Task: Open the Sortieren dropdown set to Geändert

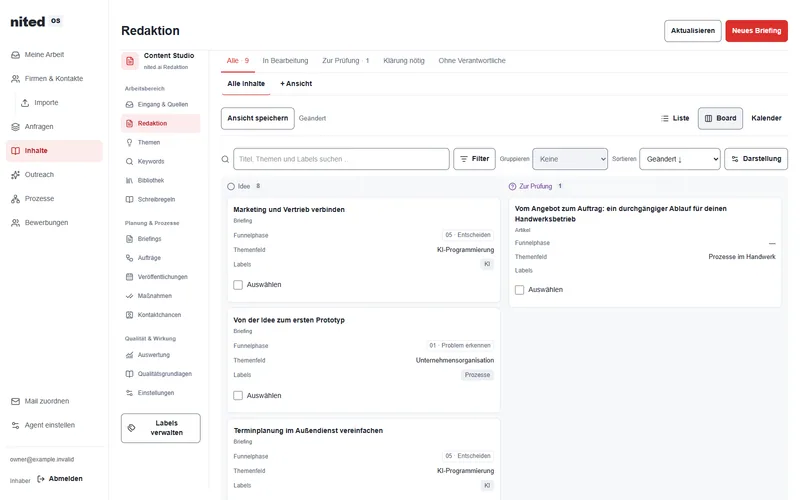Action: pos(680,159)
